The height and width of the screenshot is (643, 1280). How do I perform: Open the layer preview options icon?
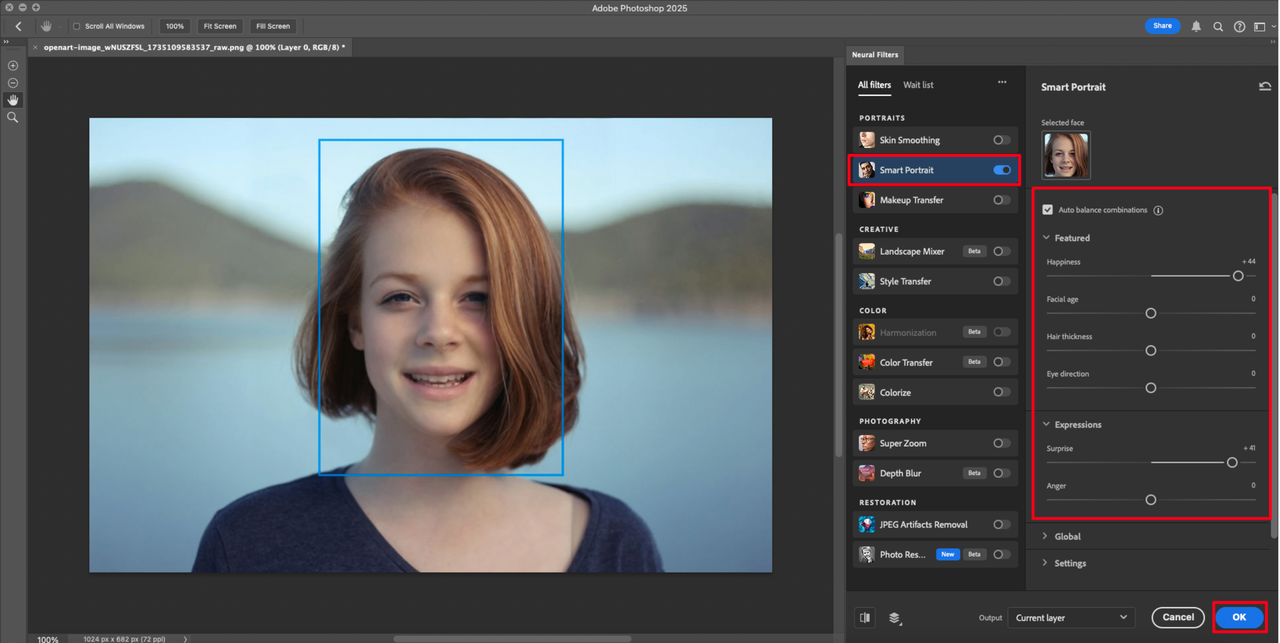click(x=895, y=618)
